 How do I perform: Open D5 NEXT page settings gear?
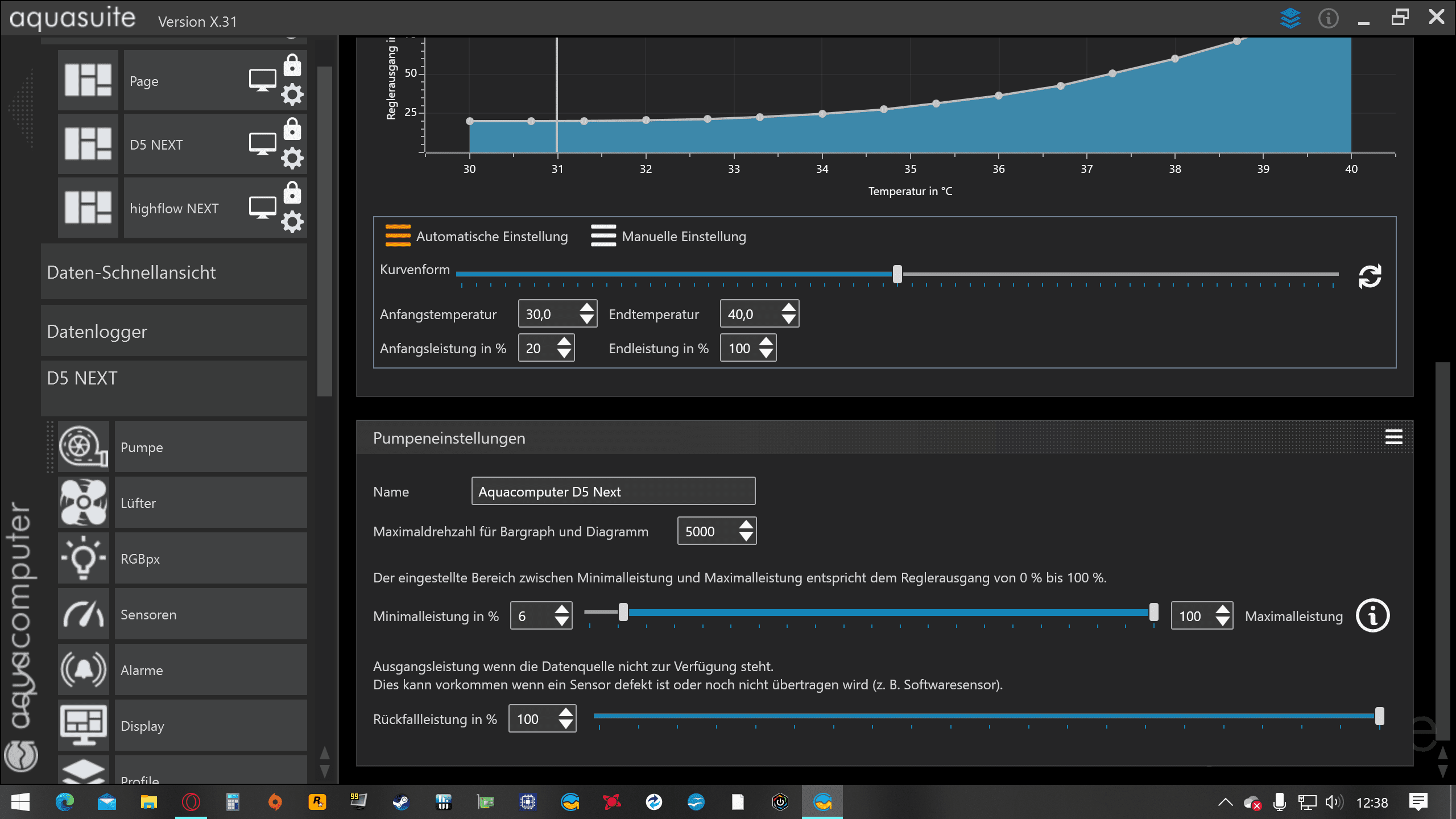point(292,158)
